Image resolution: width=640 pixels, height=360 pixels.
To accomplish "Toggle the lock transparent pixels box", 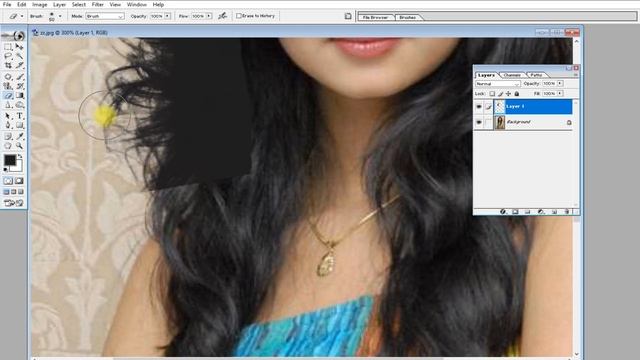I will [x=493, y=94].
